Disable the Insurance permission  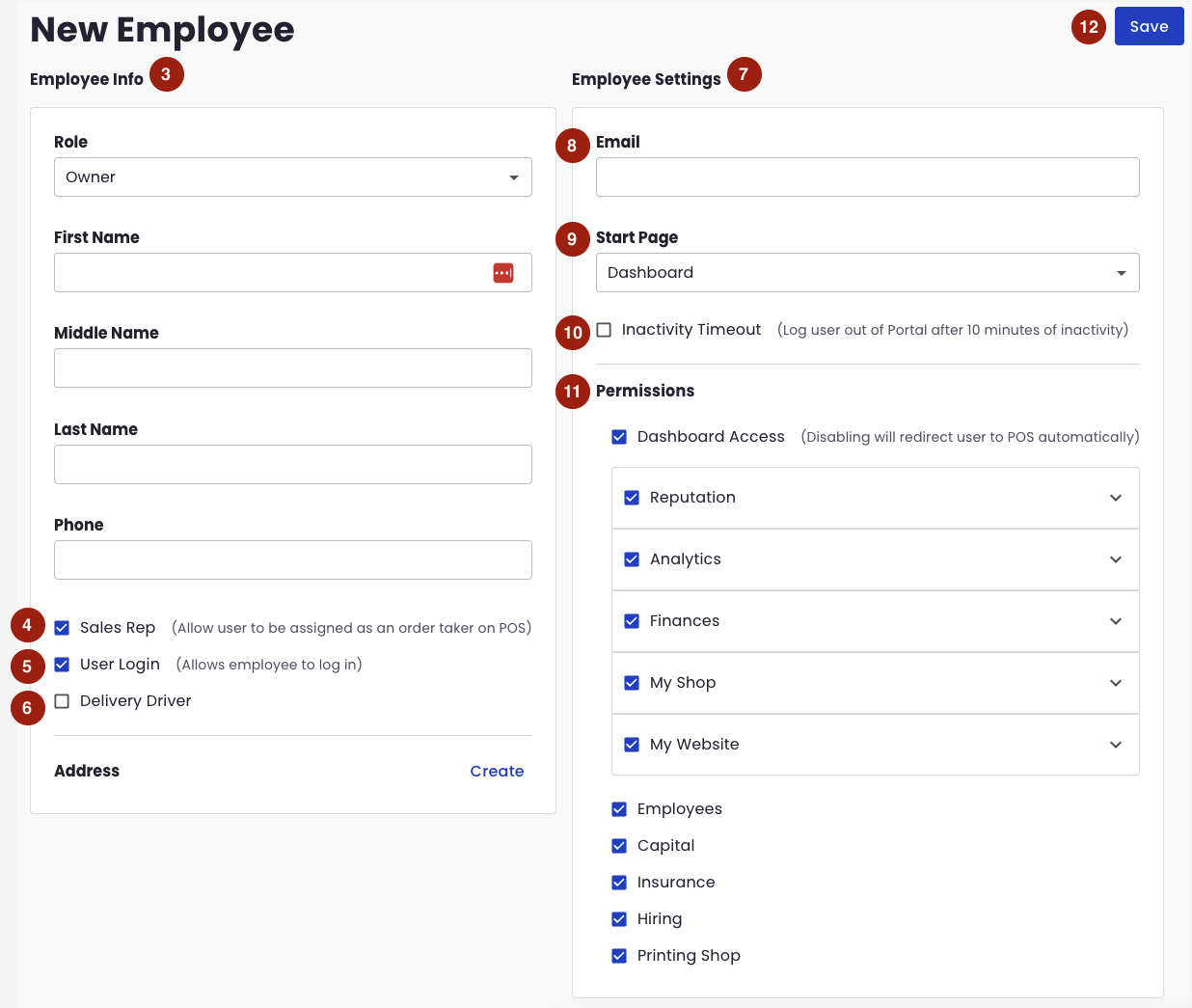619,882
